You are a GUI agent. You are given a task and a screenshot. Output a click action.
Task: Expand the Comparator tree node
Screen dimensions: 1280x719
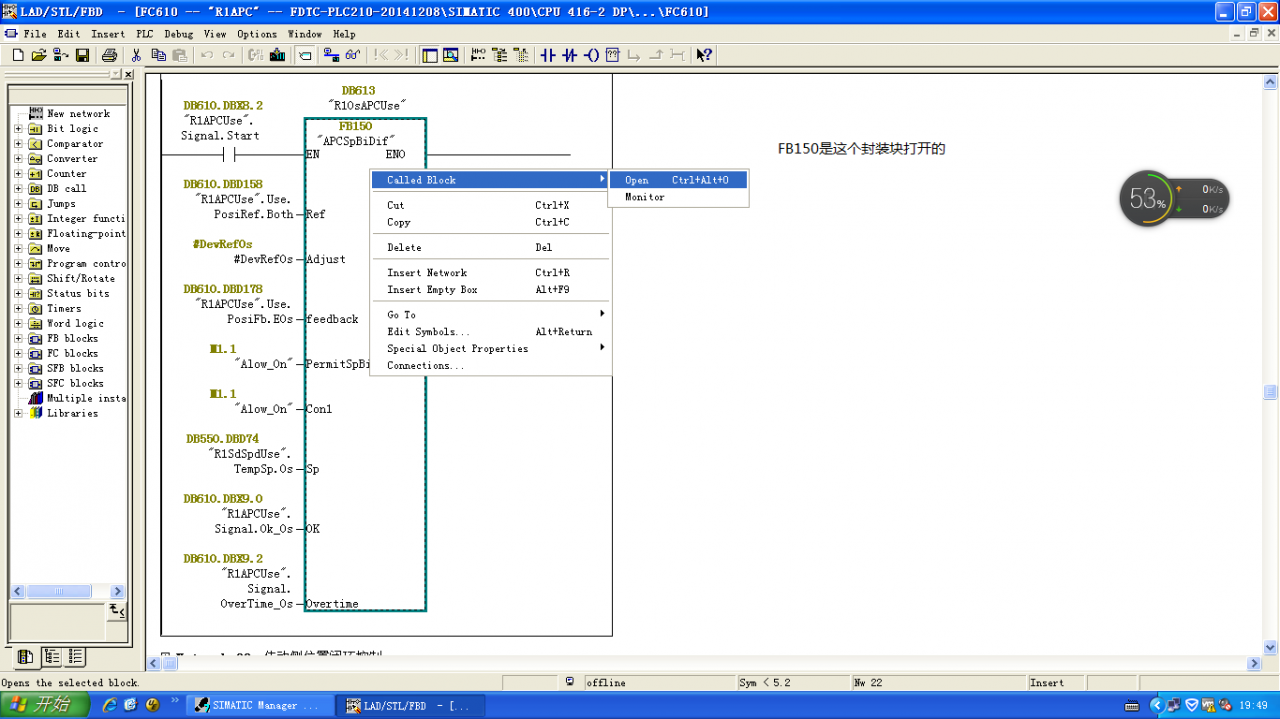pyautogui.click(x=18, y=143)
